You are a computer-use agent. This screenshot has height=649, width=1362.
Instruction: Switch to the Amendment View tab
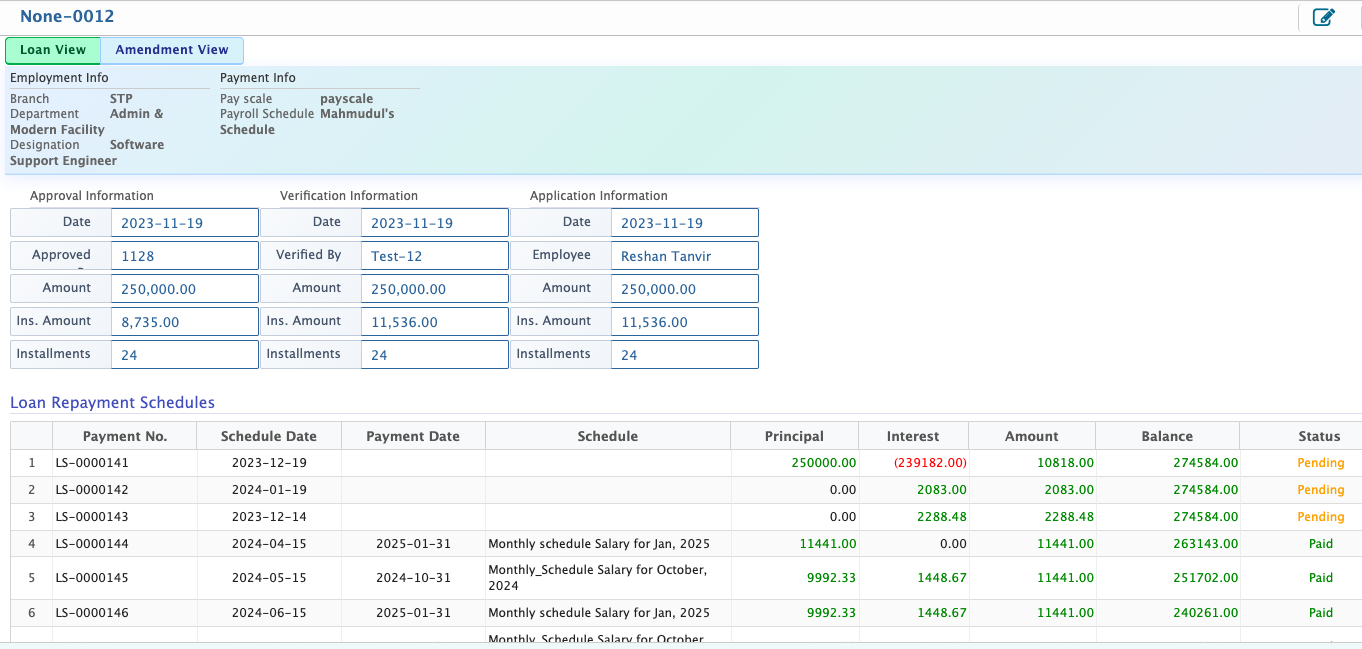172,50
